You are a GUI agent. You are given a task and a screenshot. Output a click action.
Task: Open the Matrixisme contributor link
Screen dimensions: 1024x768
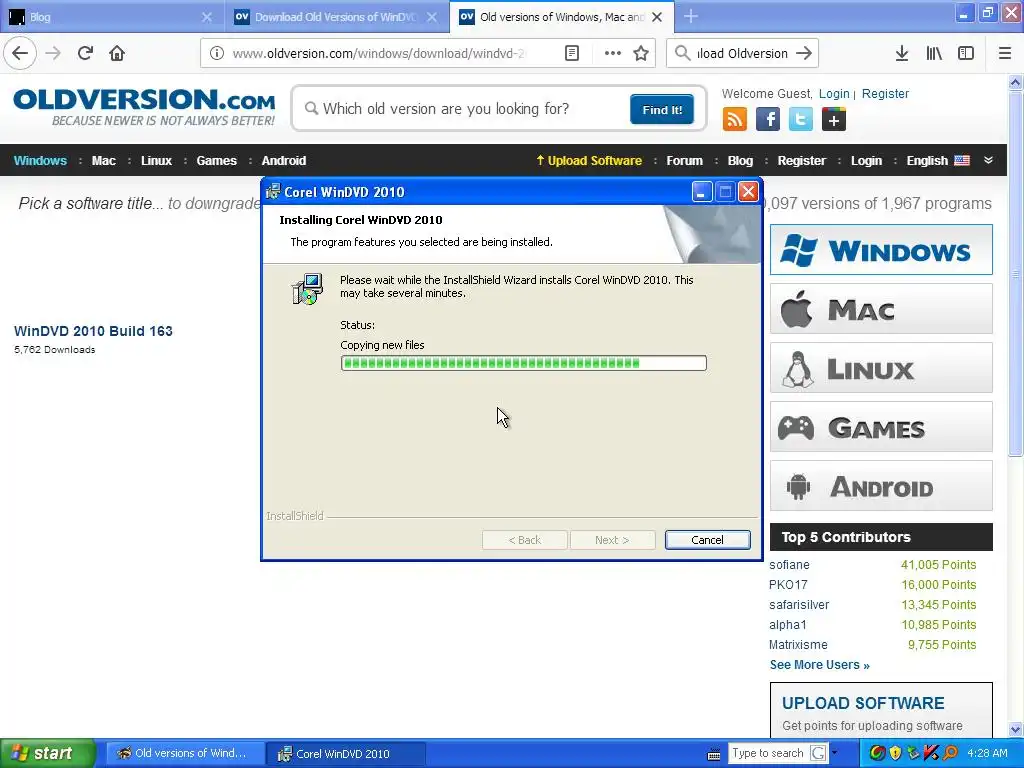798,645
